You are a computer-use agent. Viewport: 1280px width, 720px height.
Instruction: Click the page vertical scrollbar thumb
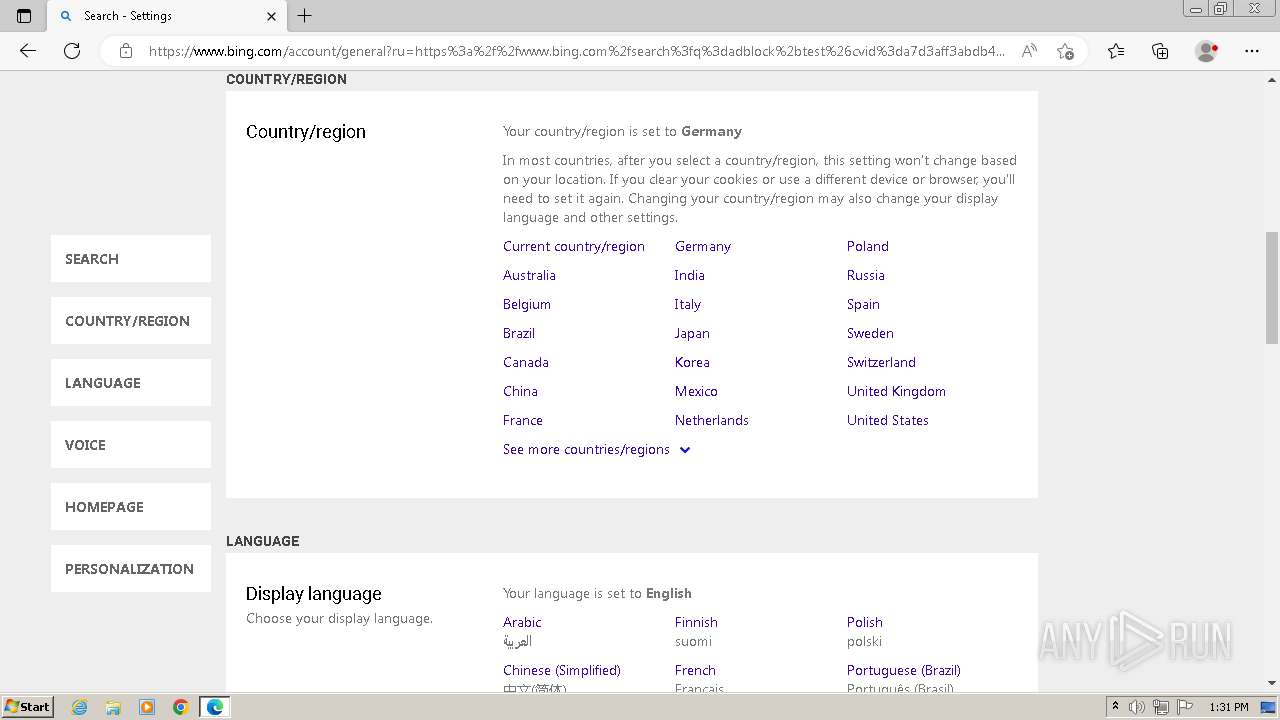click(1272, 288)
